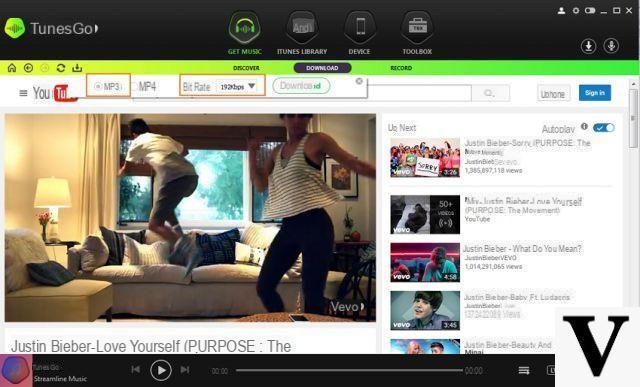This screenshot has width=640, height=387.
Task: Toggle the switch icon in the title bar
Action: 590,11
